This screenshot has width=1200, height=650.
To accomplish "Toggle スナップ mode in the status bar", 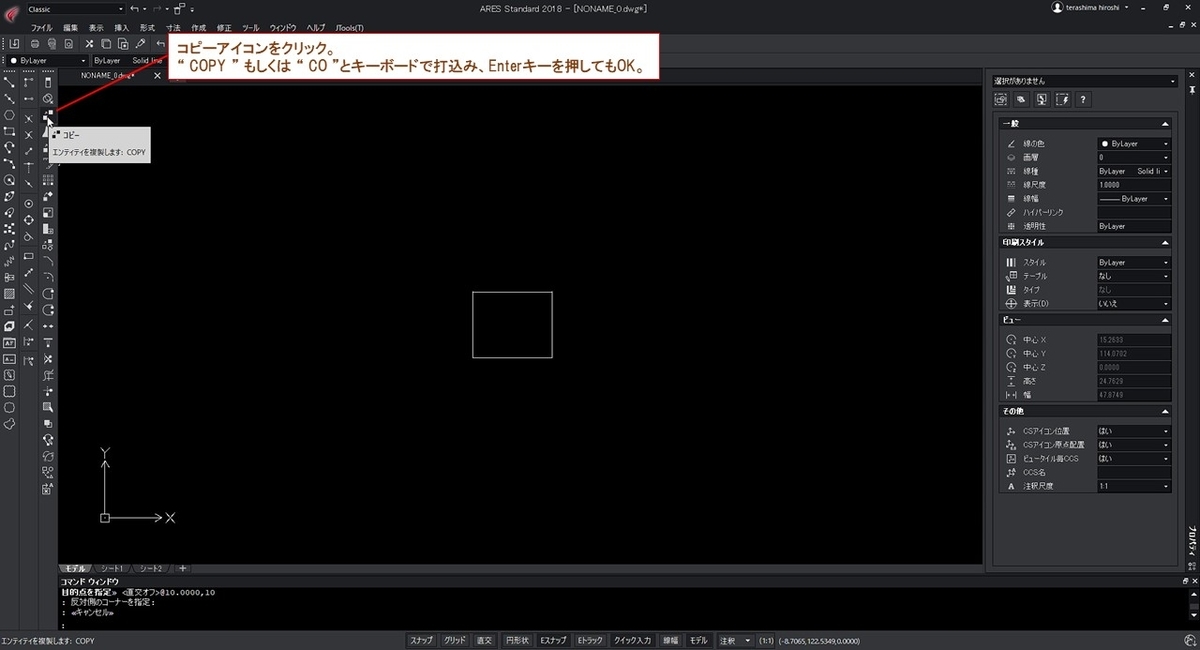I will [420, 640].
